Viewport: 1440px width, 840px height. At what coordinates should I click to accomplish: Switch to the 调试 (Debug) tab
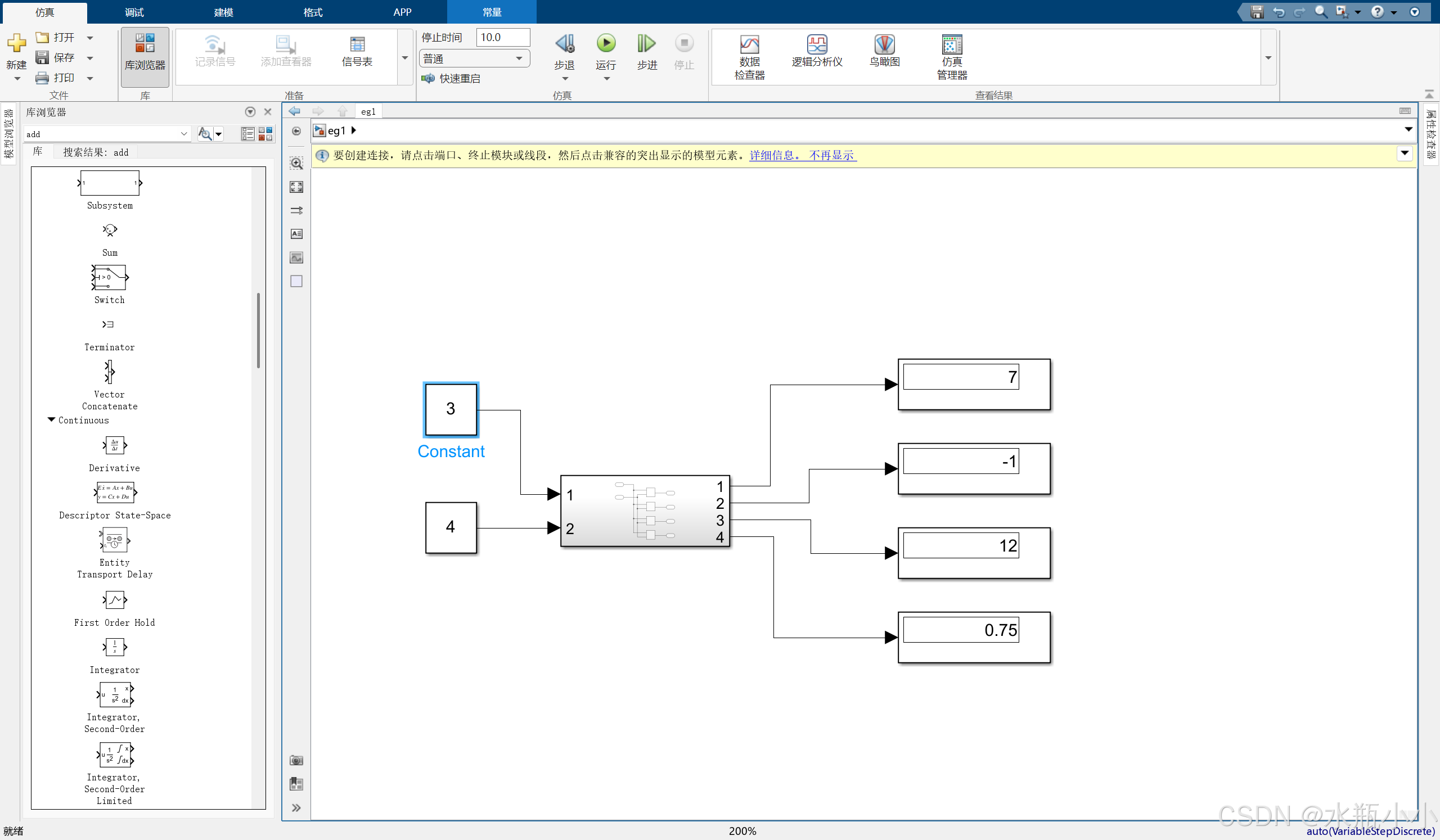click(134, 12)
